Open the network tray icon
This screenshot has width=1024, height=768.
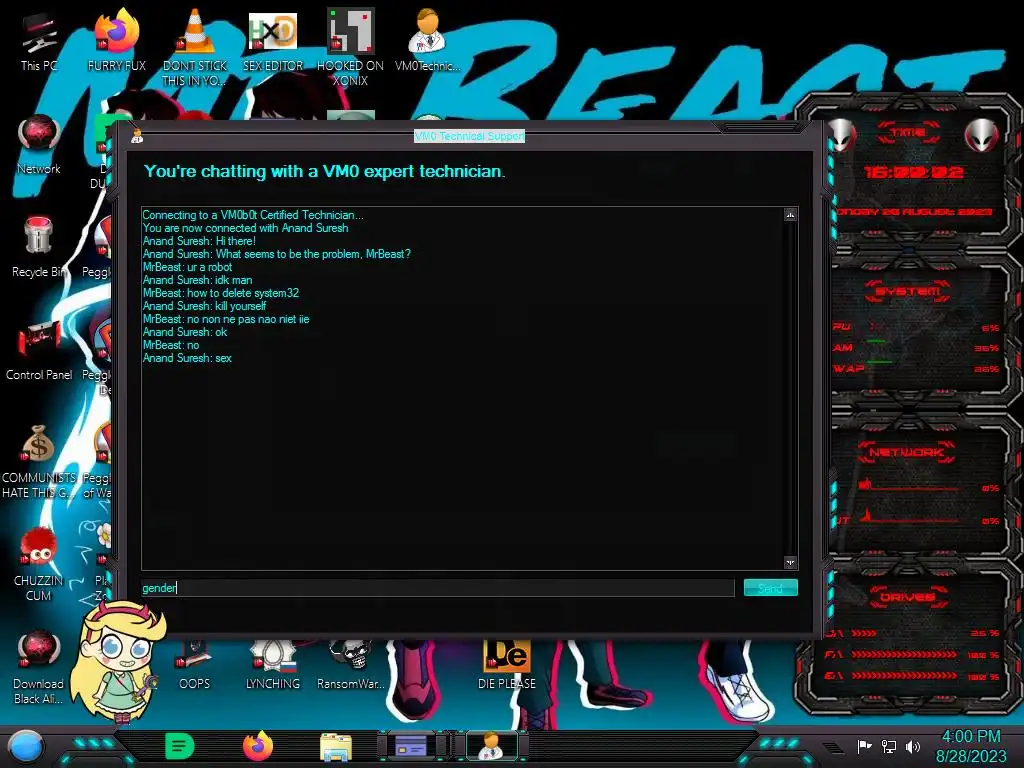889,746
